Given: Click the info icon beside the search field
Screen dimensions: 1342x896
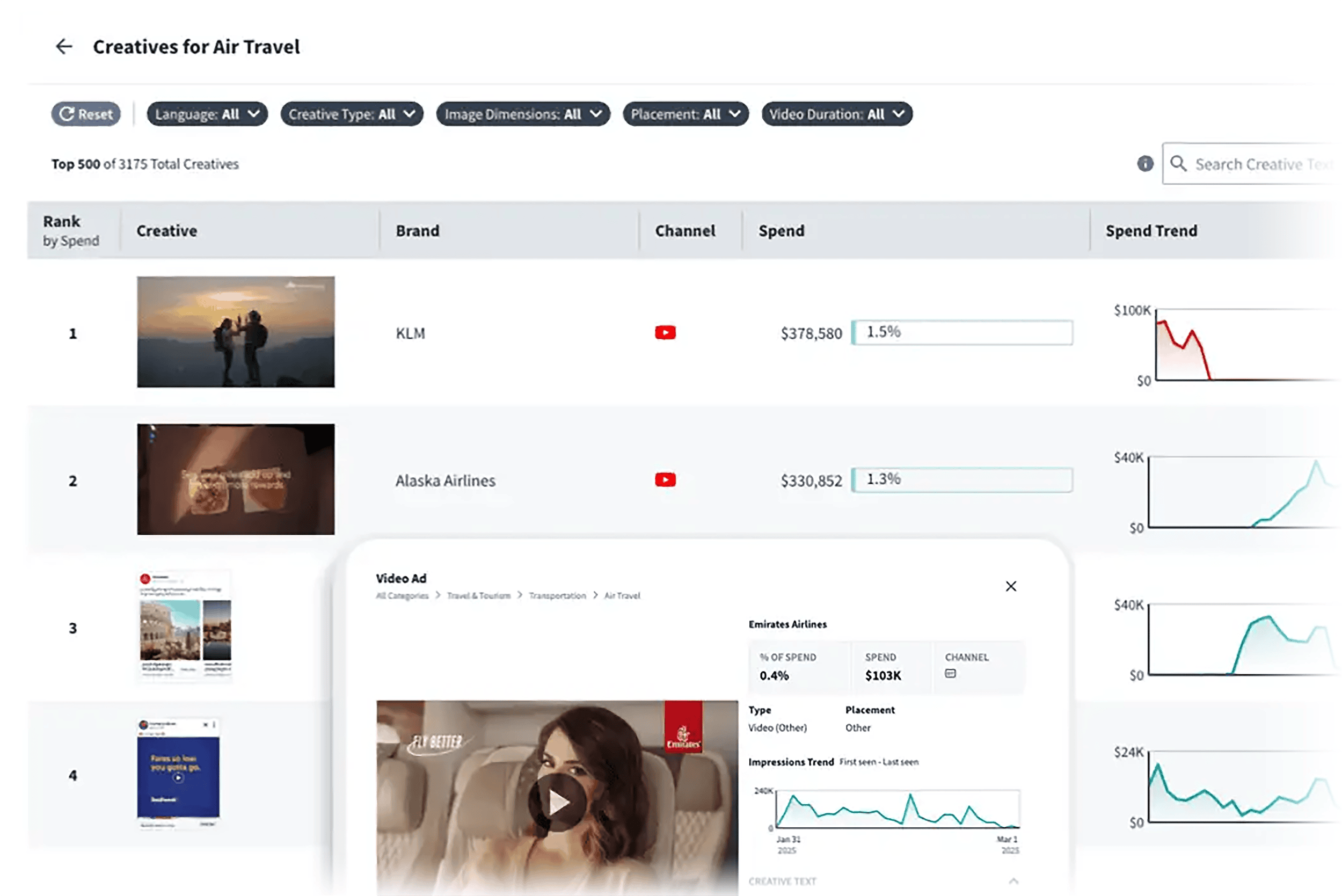Looking at the screenshot, I should 1144,164.
